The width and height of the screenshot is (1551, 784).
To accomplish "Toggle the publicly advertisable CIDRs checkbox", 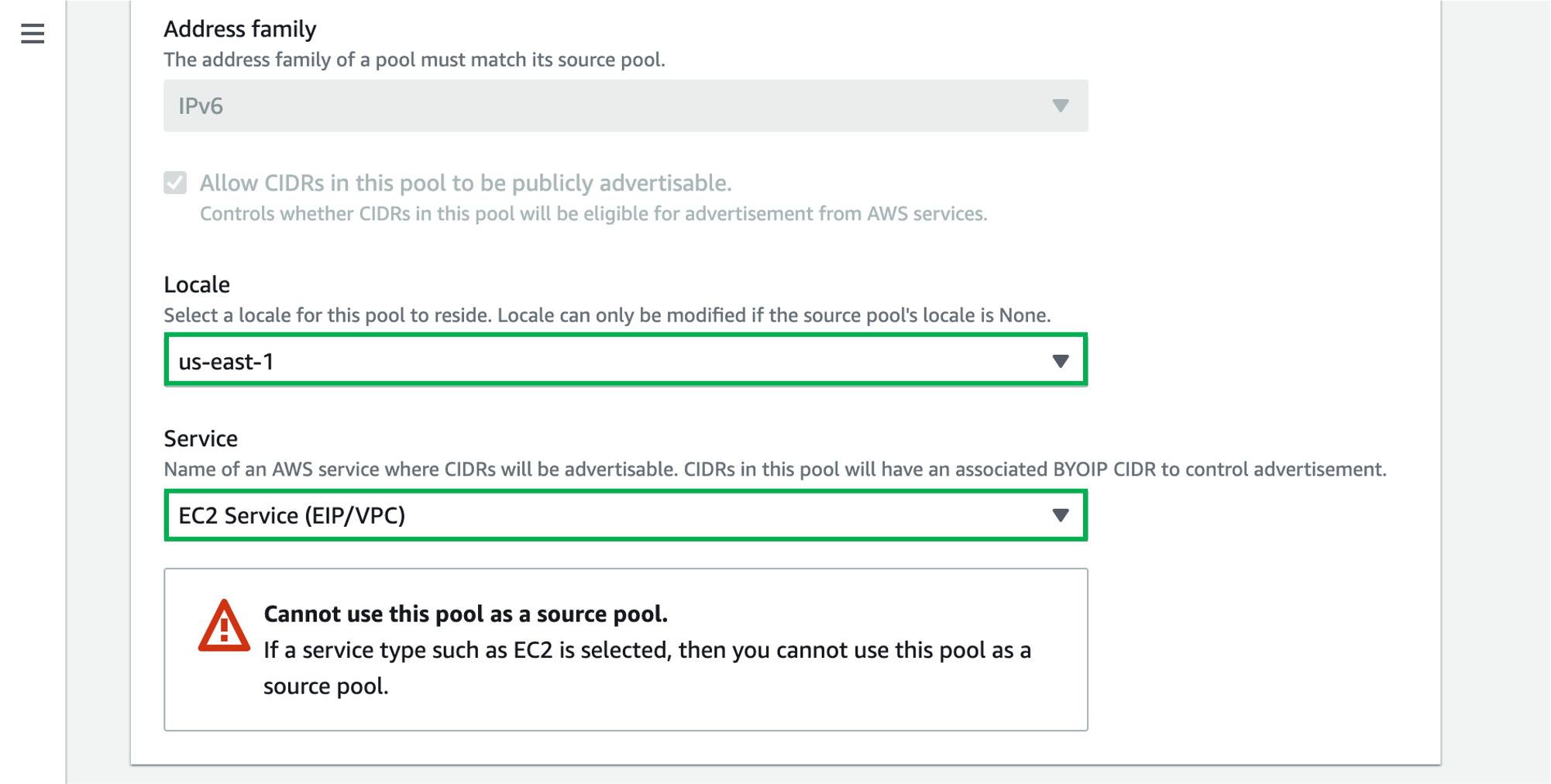I will (x=175, y=183).
